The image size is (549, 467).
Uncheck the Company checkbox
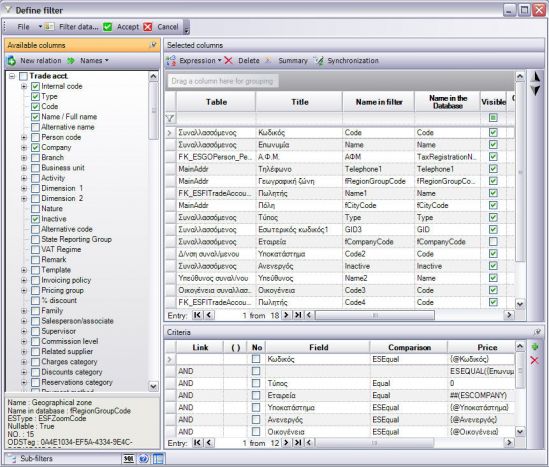(x=35, y=147)
